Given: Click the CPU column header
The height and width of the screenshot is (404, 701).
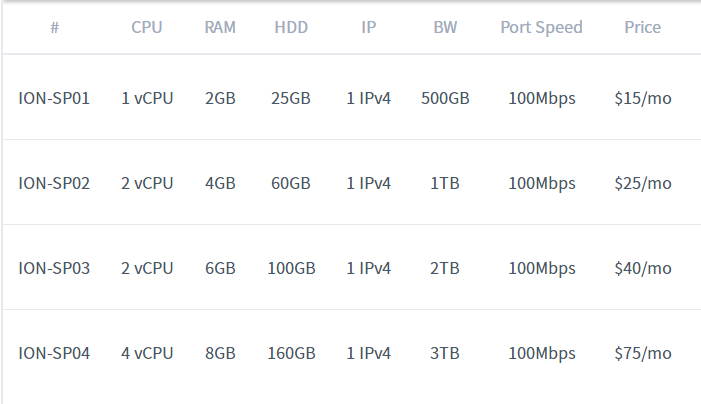Looking at the screenshot, I should pyautogui.click(x=147, y=27).
